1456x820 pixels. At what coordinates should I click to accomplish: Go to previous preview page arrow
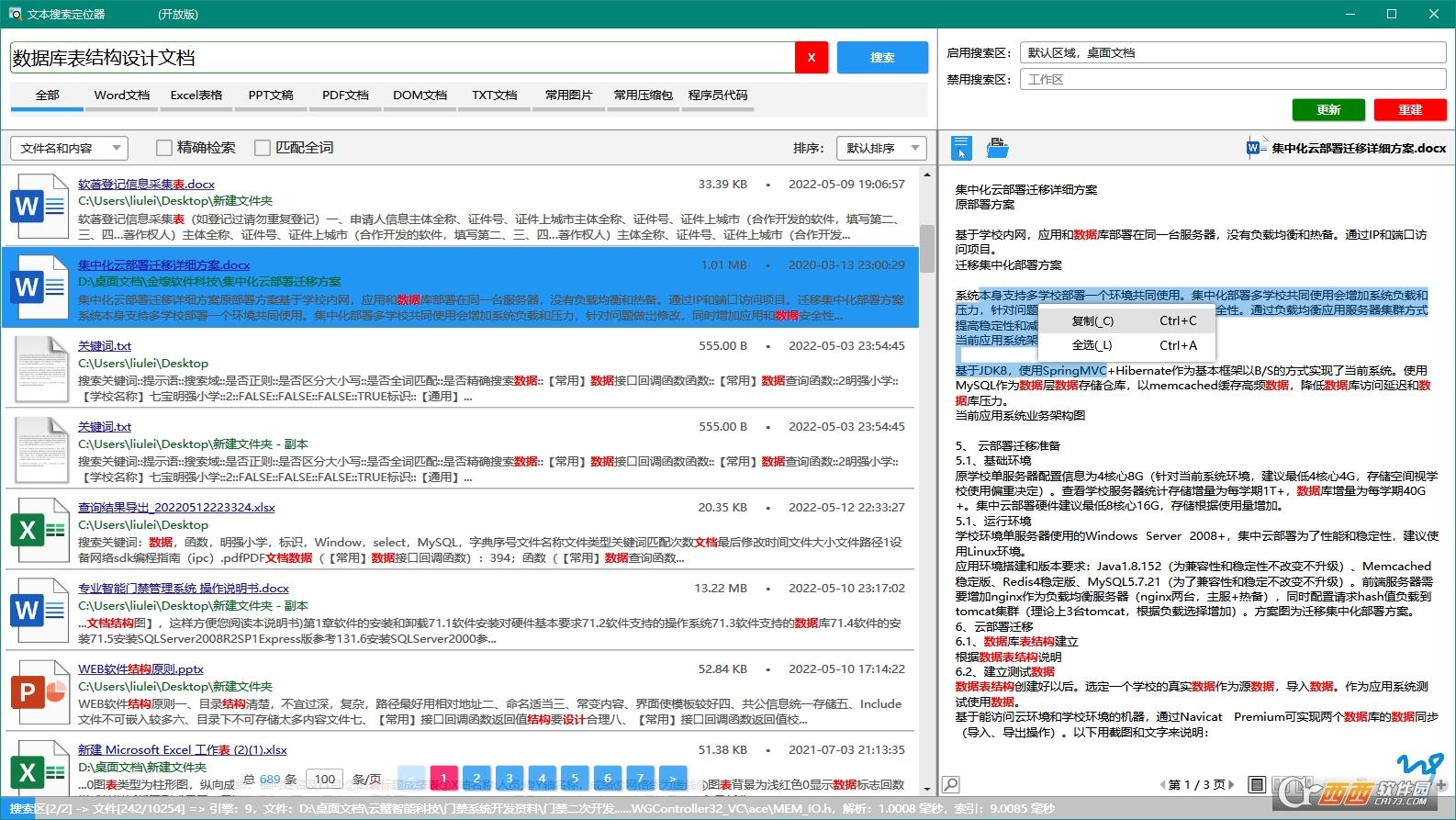pyautogui.click(x=1163, y=784)
